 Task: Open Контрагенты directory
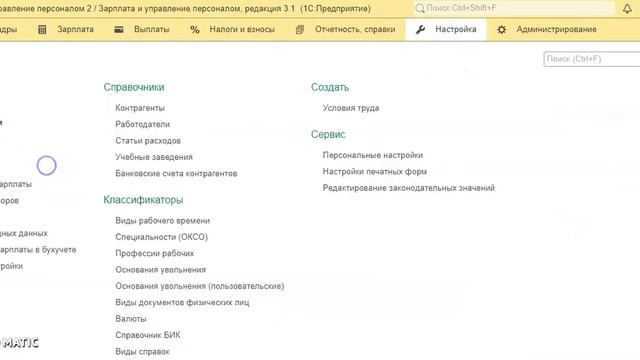click(x=140, y=108)
